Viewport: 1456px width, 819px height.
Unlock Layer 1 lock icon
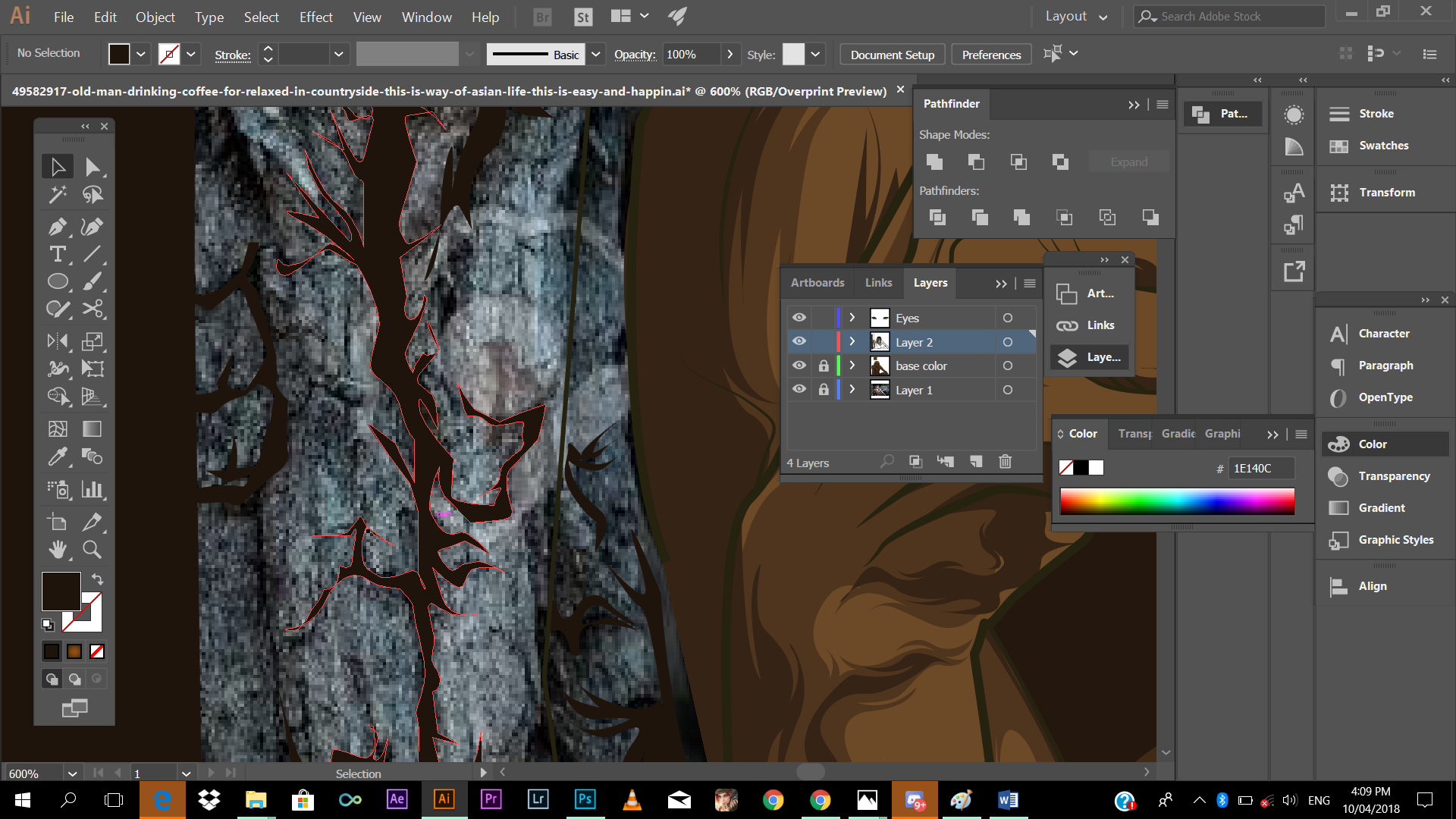pyautogui.click(x=824, y=390)
